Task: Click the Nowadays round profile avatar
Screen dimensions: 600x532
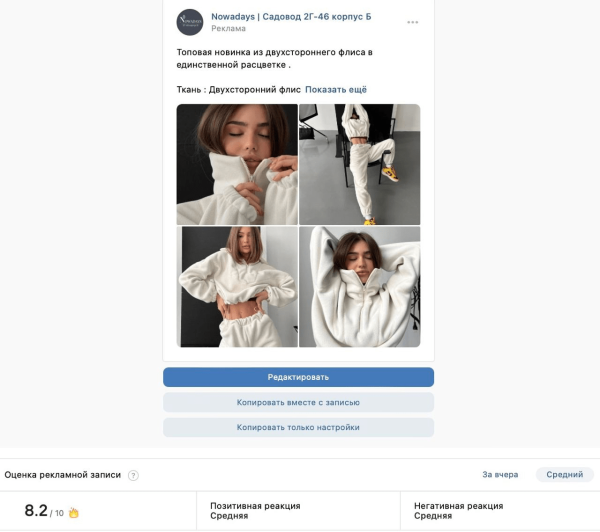Action: click(x=190, y=22)
